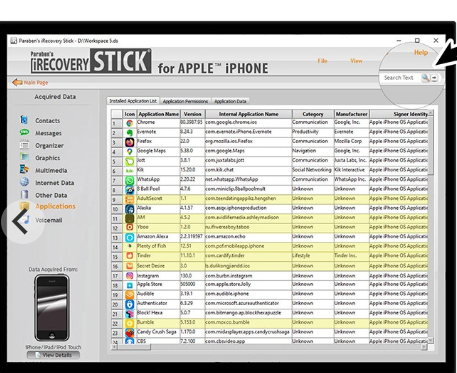Viewport: 457px width, 373px height.
Task: Click the Authenticator app icon in row 20
Action: tap(130, 304)
